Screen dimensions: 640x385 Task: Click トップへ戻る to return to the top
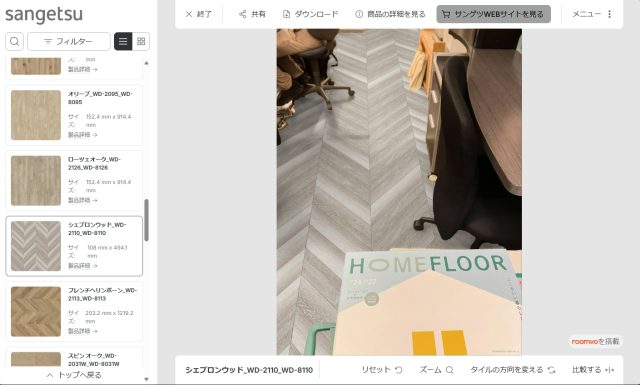tap(74, 375)
